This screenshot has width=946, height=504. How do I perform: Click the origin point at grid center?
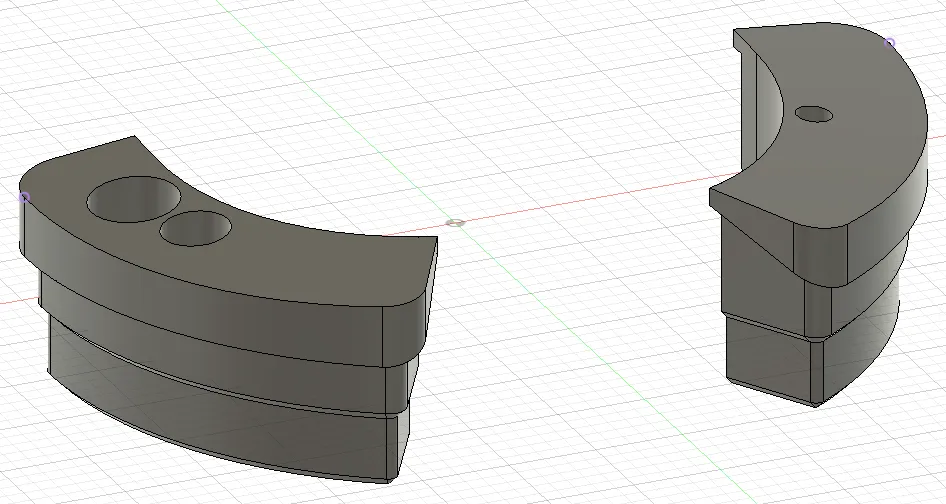[455, 222]
